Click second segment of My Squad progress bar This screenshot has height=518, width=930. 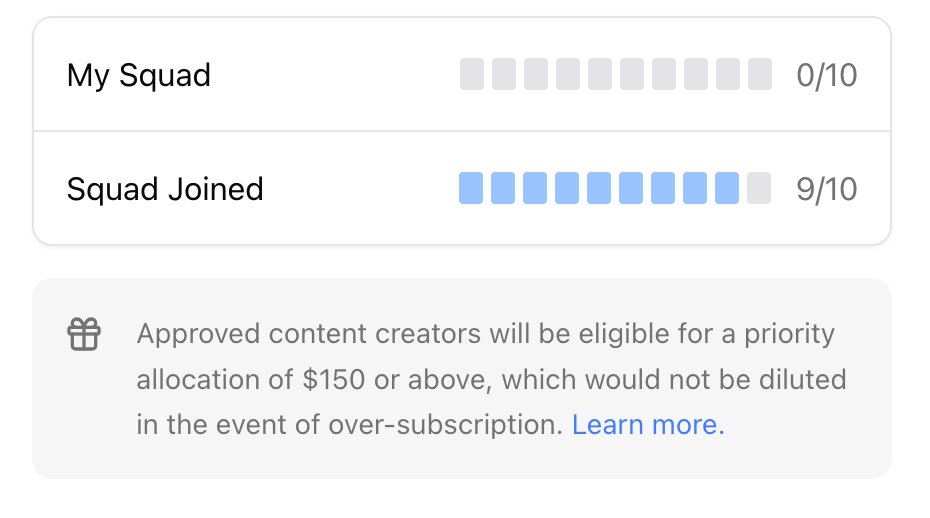[504, 74]
